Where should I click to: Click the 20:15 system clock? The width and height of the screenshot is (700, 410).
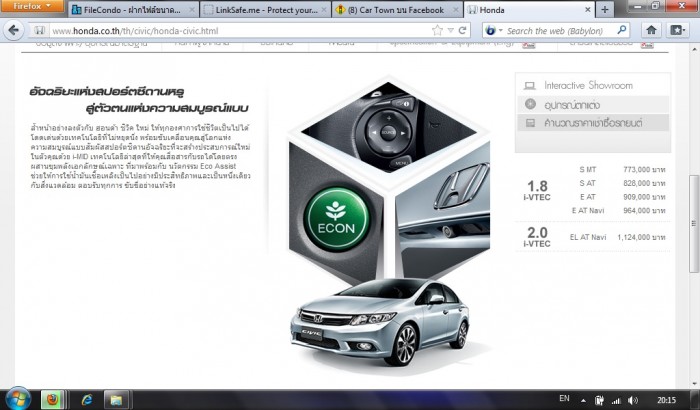[x=666, y=400]
